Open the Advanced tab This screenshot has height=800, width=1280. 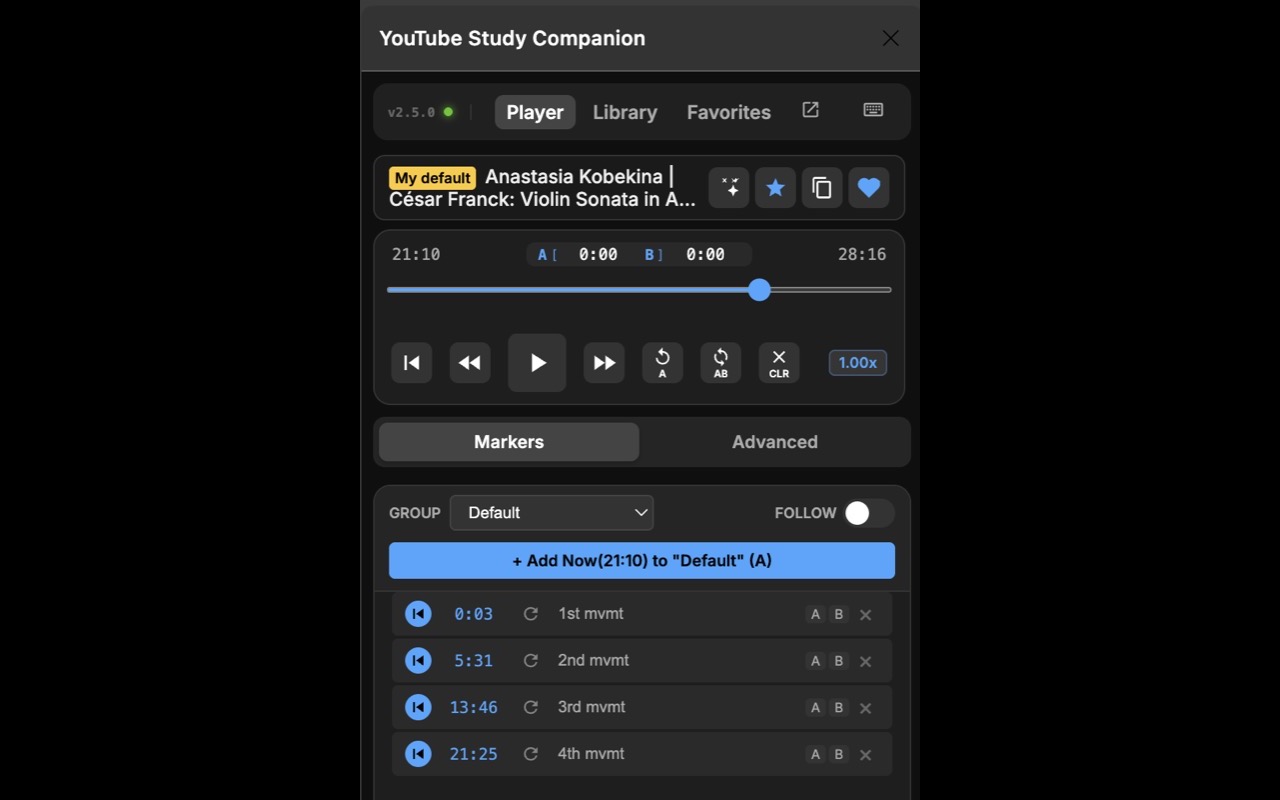pos(774,441)
